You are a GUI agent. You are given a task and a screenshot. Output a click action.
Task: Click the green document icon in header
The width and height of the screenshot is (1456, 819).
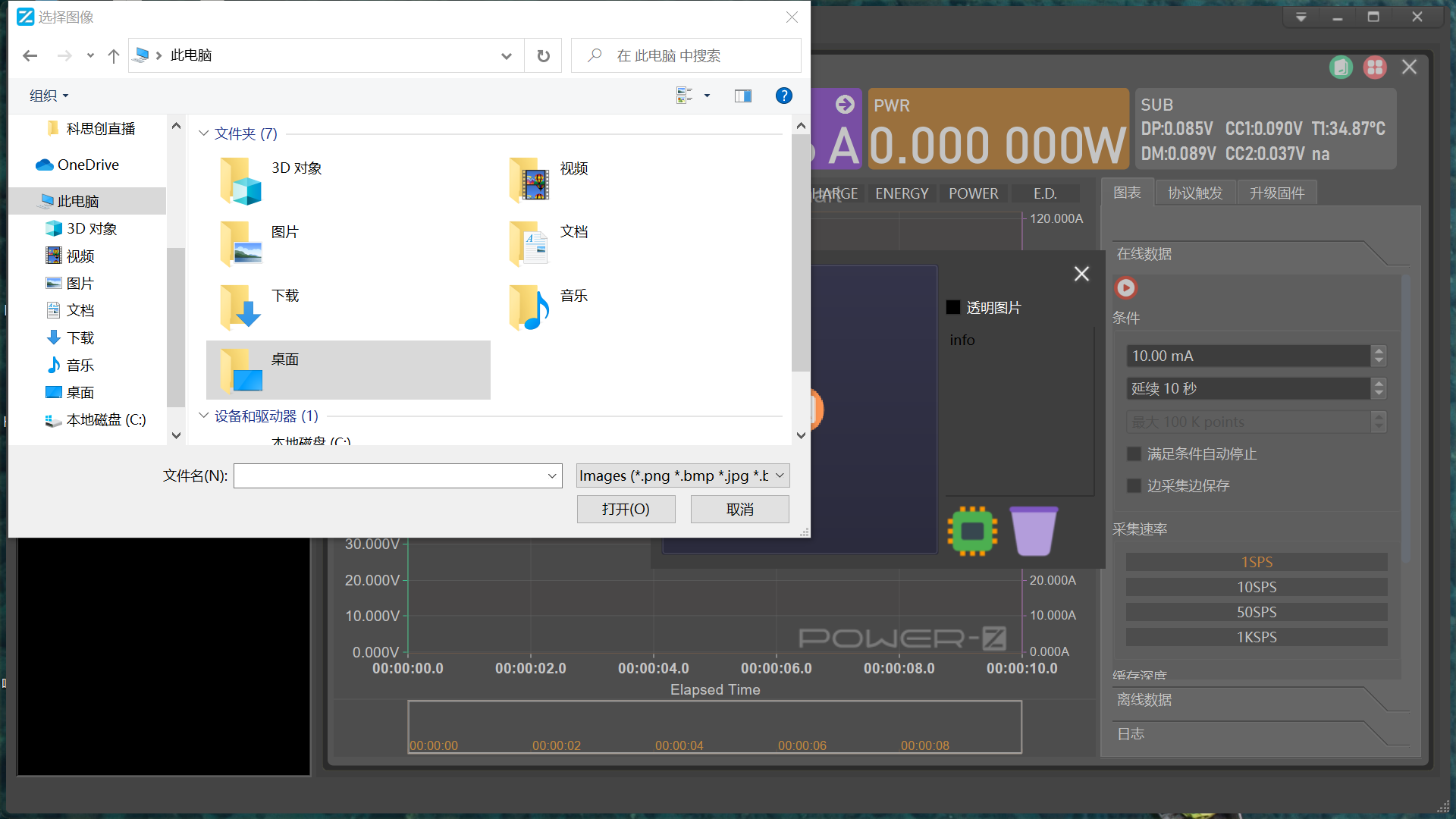(x=1341, y=67)
